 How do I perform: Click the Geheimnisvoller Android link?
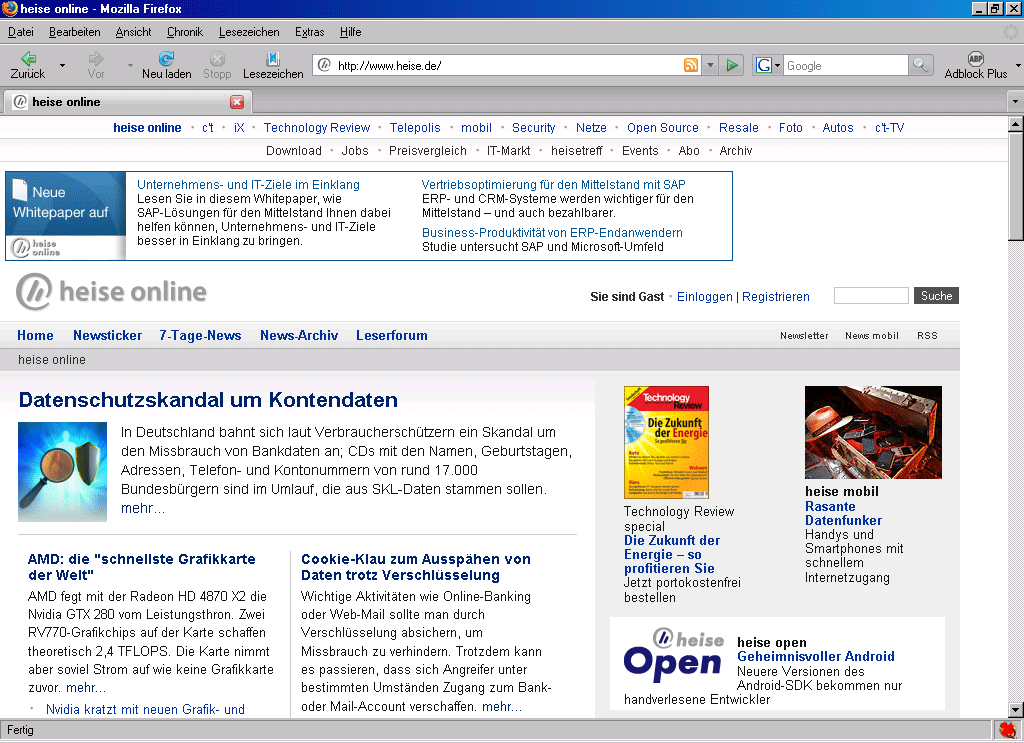[816, 656]
